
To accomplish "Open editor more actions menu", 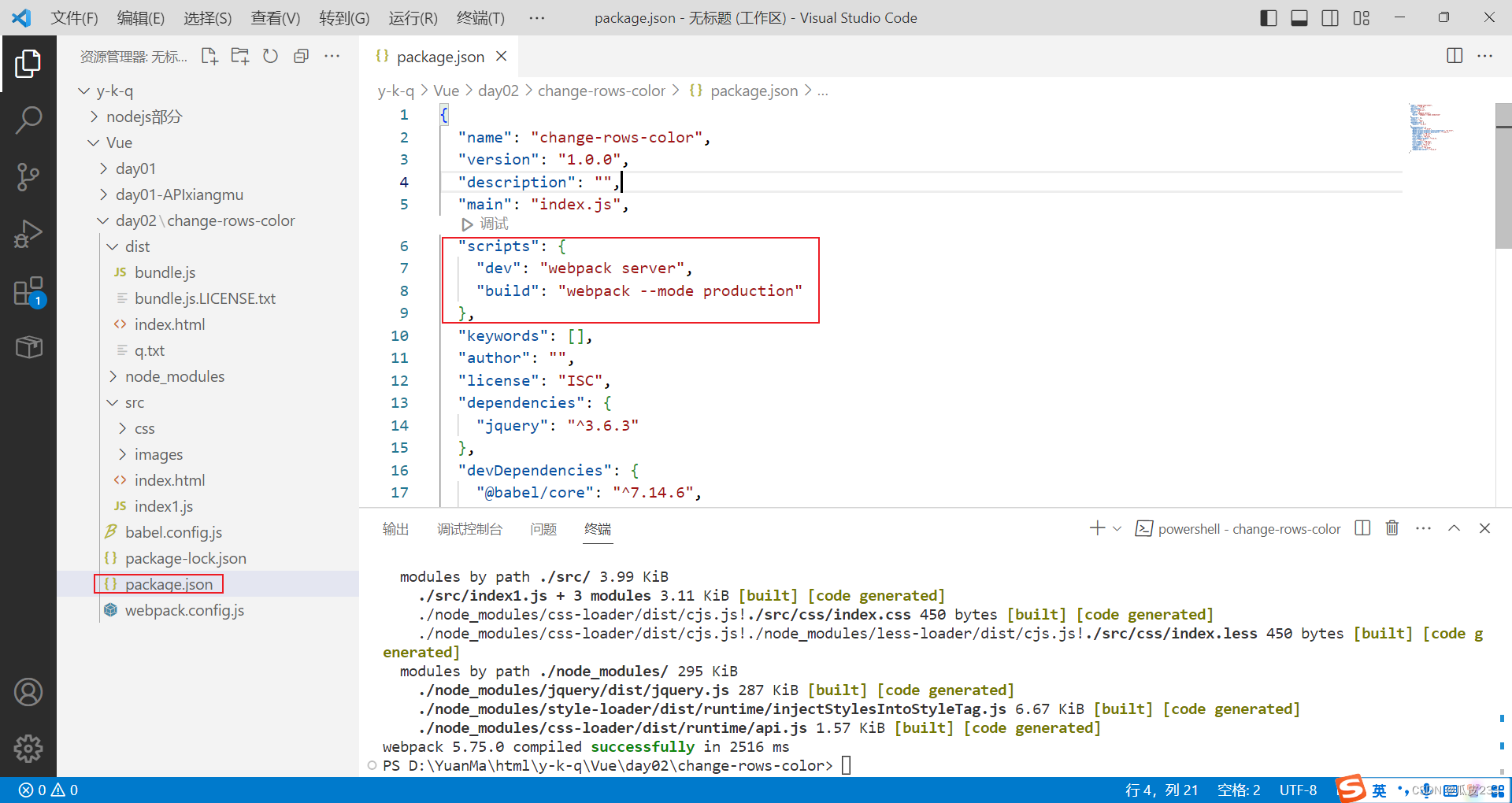I will pyautogui.click(x=1485, y=56).
